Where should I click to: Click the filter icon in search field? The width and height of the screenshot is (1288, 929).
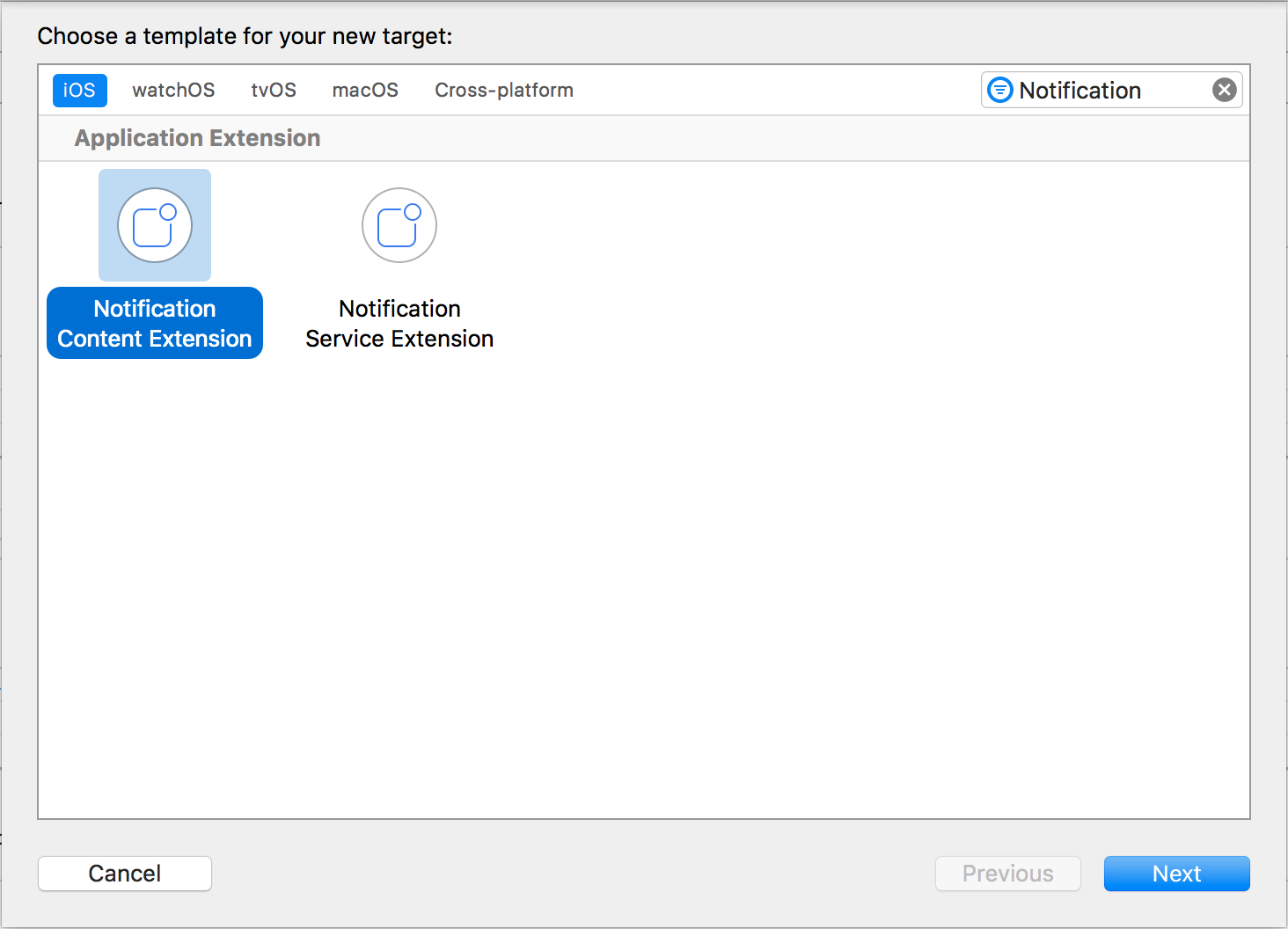1000,90
